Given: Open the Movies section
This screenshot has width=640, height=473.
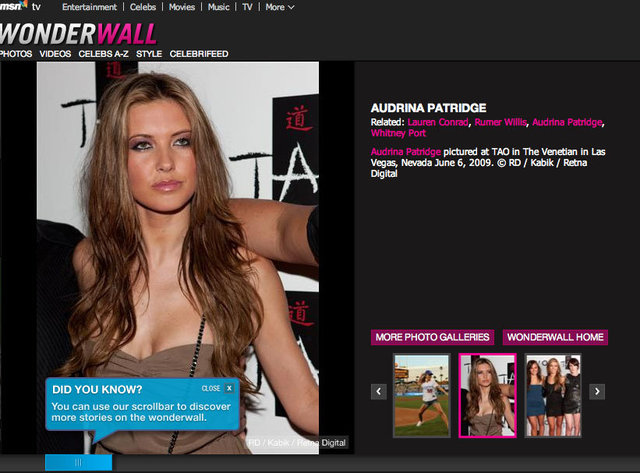Looking at the screenshot, I should [x=182, y=7].
